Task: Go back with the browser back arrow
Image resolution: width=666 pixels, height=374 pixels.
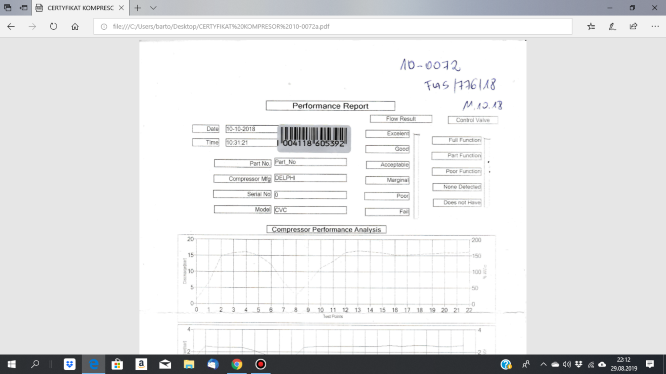Action: [11, 26]
